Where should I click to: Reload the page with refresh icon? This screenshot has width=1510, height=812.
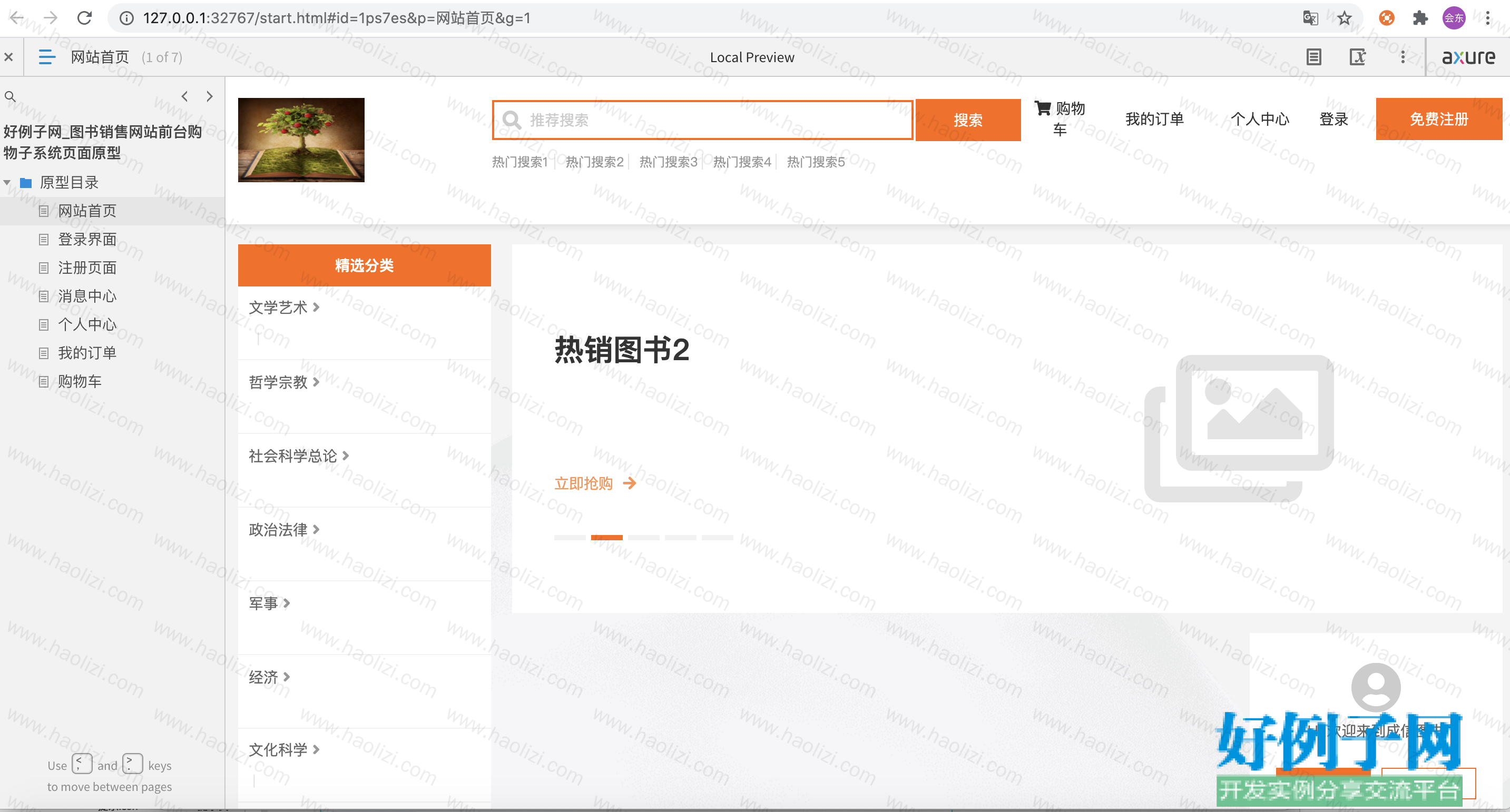tap(84, 18)
